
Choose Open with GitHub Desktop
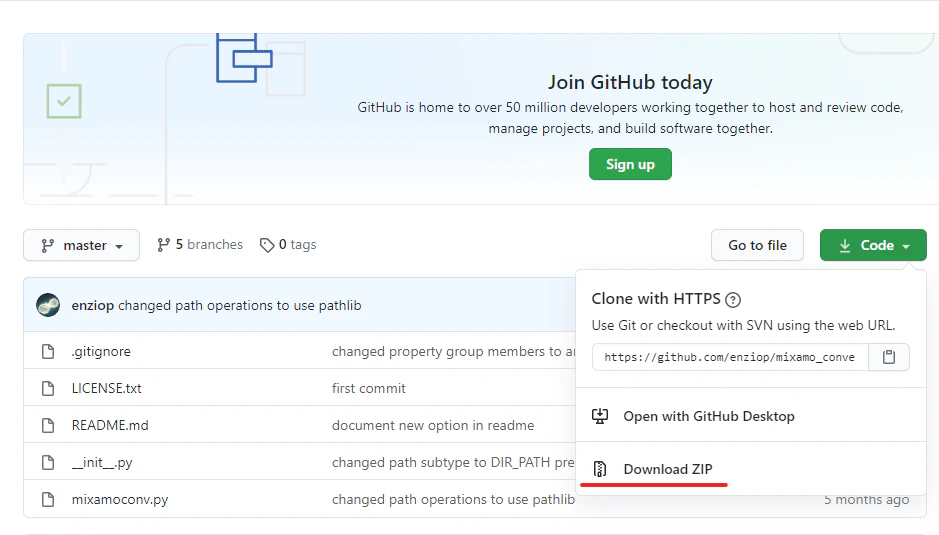[708, 416]
